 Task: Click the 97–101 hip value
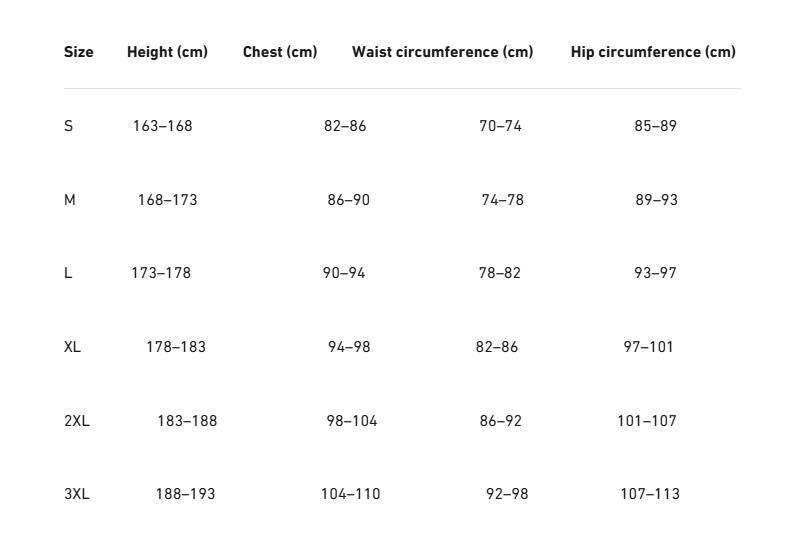click(648, 347)
